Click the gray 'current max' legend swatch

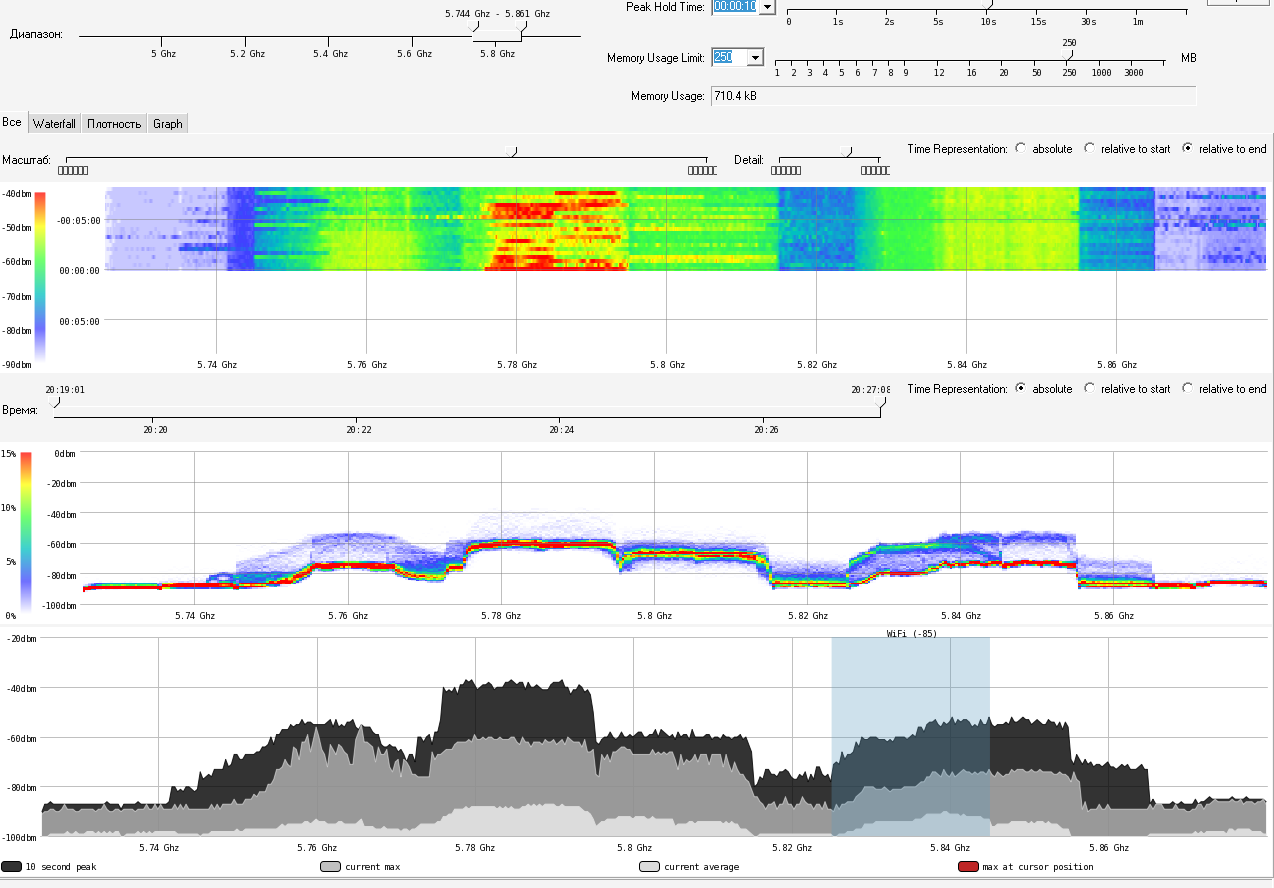(330, 867)
